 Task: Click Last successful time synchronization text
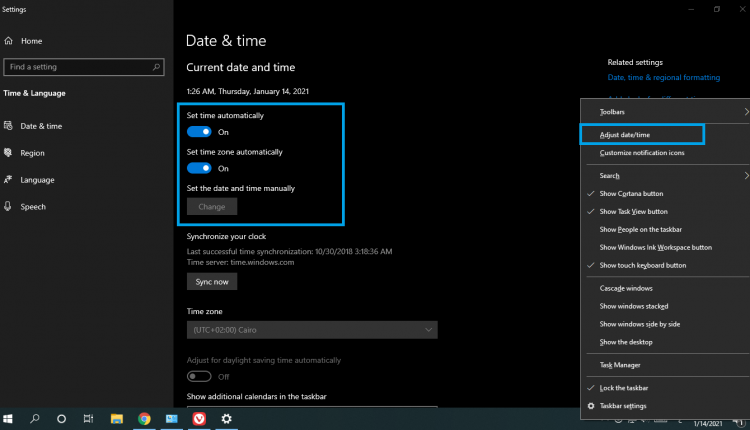[x=289, y=252]
